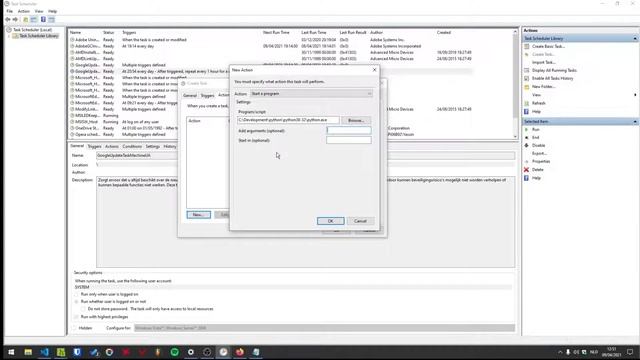Collapse the Selected Item actions section

coord(635,122)
